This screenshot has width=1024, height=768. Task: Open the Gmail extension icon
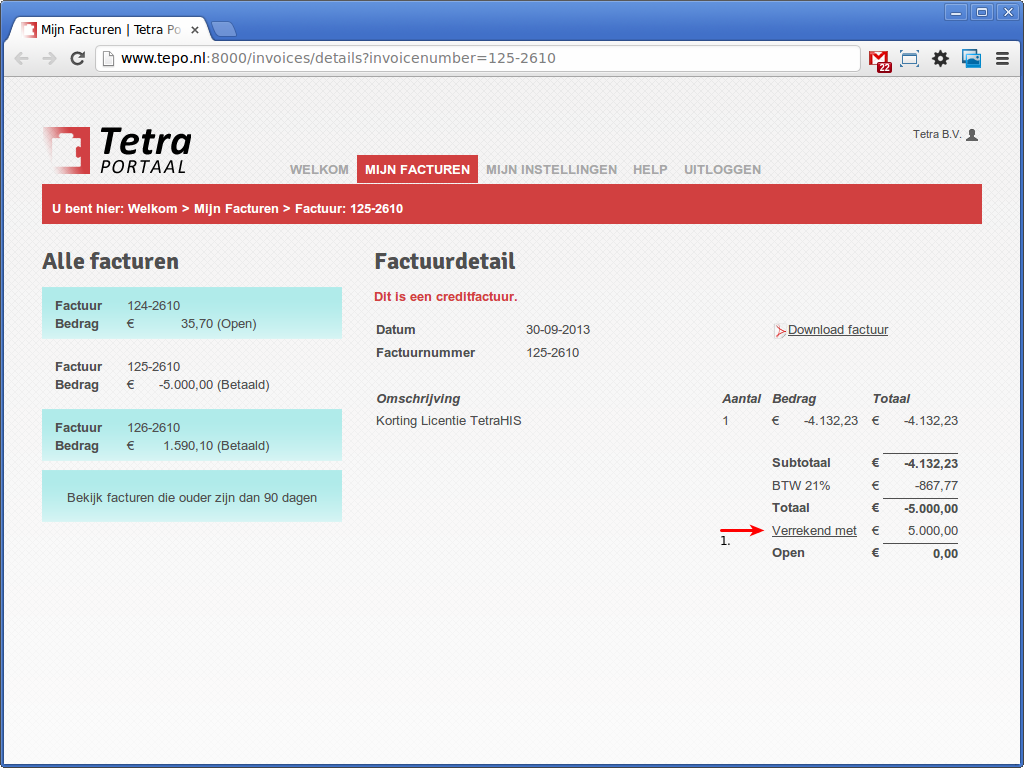coord(879,59)
